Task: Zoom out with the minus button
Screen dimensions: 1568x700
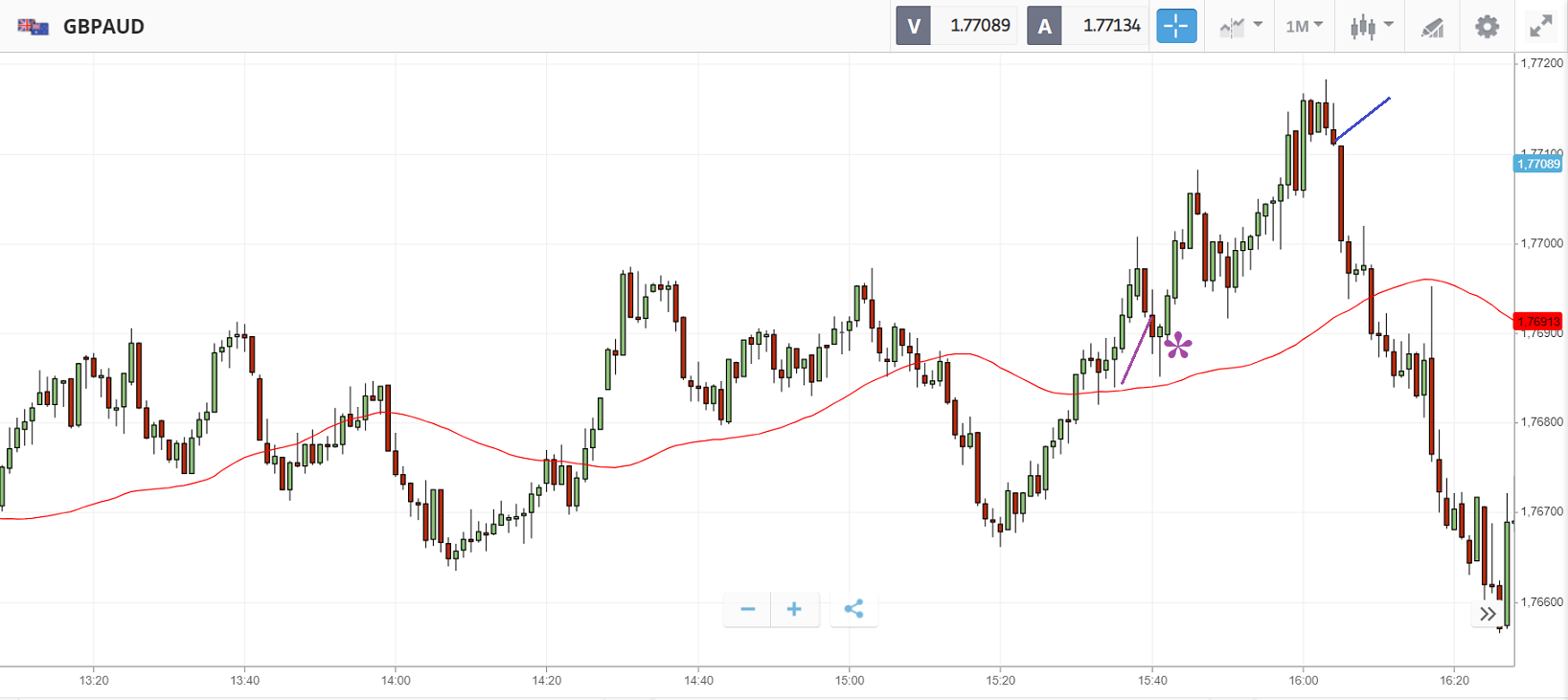Action: coord(748,609)
